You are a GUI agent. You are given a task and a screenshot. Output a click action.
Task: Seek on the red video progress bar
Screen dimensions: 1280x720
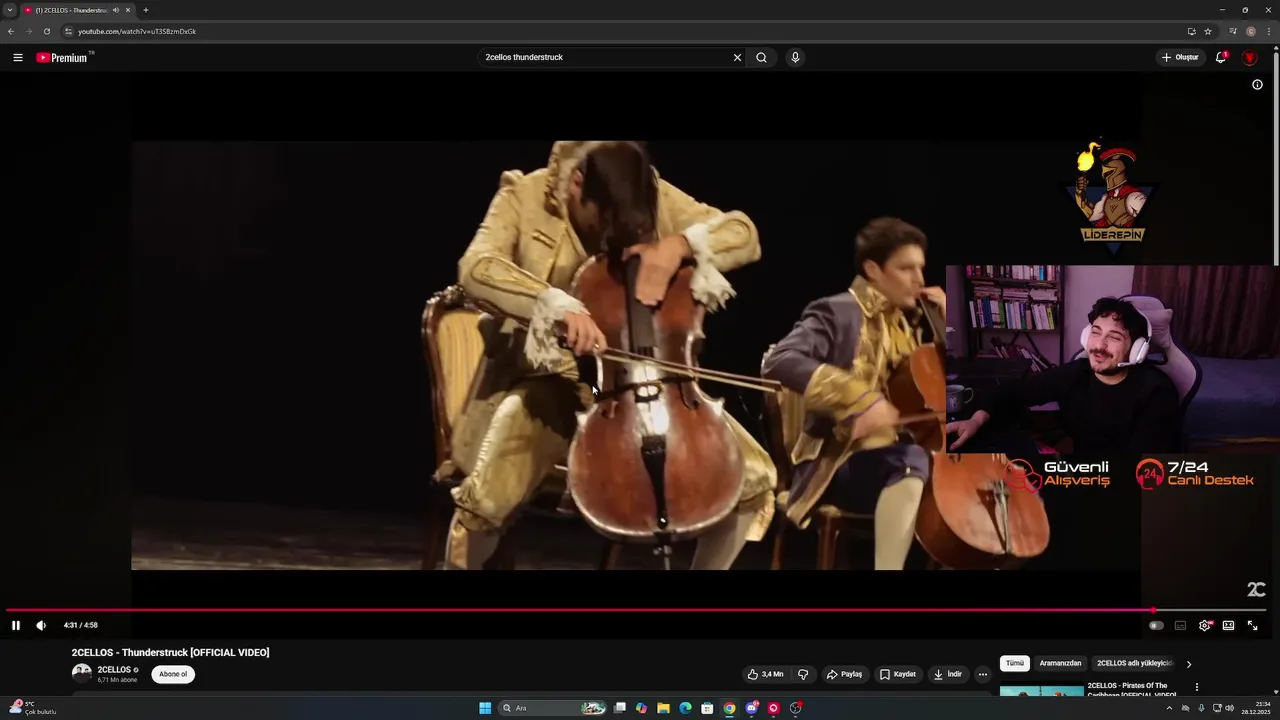[x=636, y=610]
